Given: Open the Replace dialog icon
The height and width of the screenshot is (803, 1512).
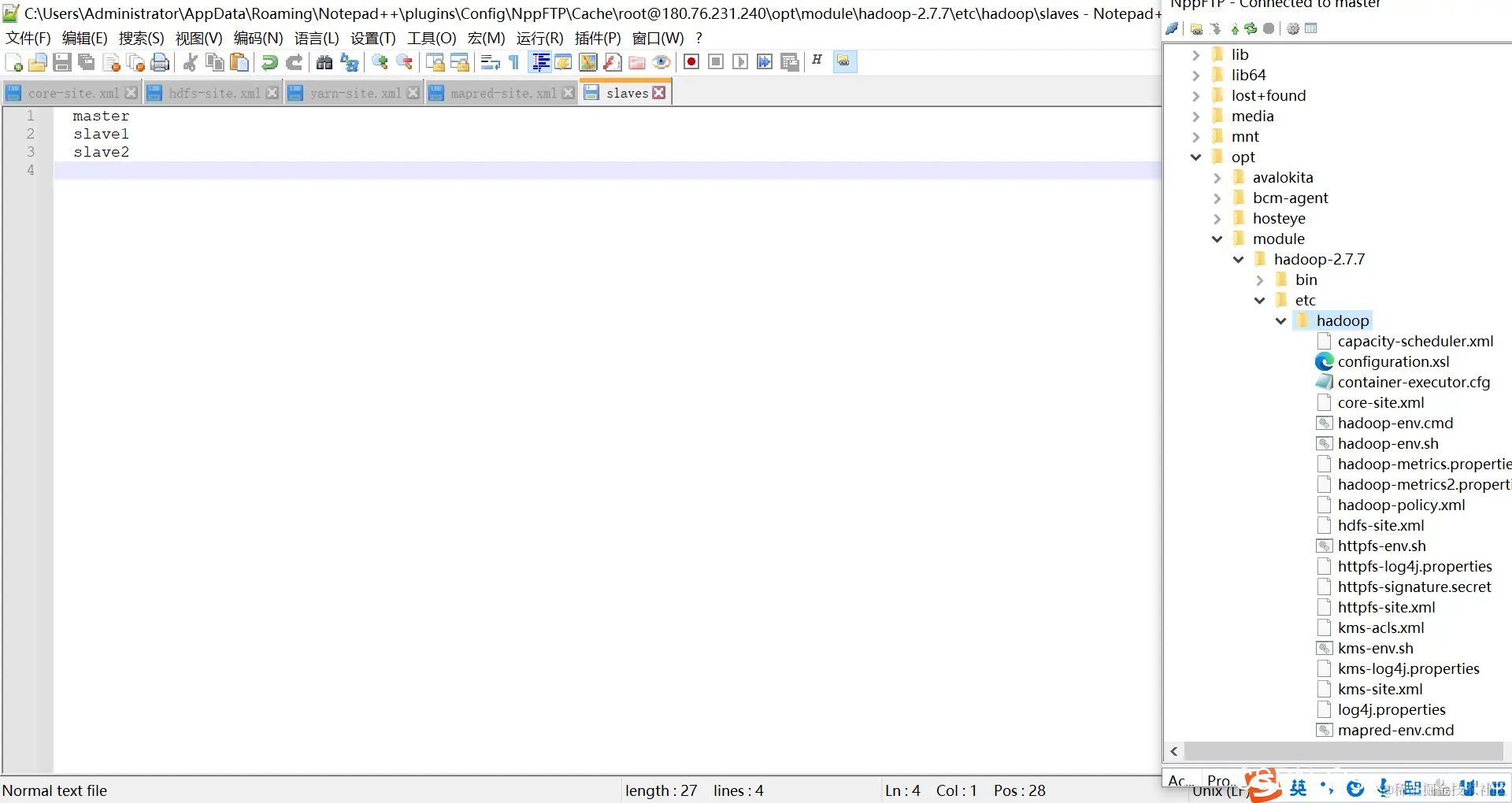Looking at the screenshot, I should click(349, 62).
